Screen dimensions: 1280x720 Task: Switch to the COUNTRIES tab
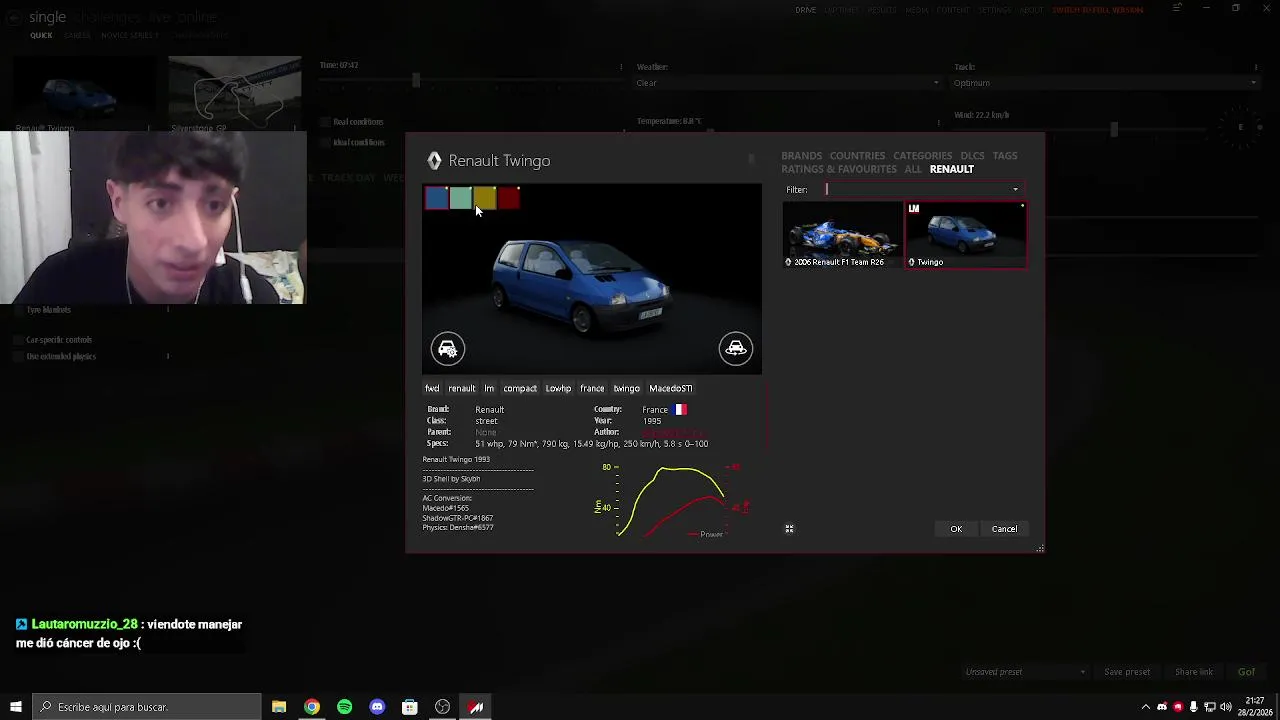[857, 156]
